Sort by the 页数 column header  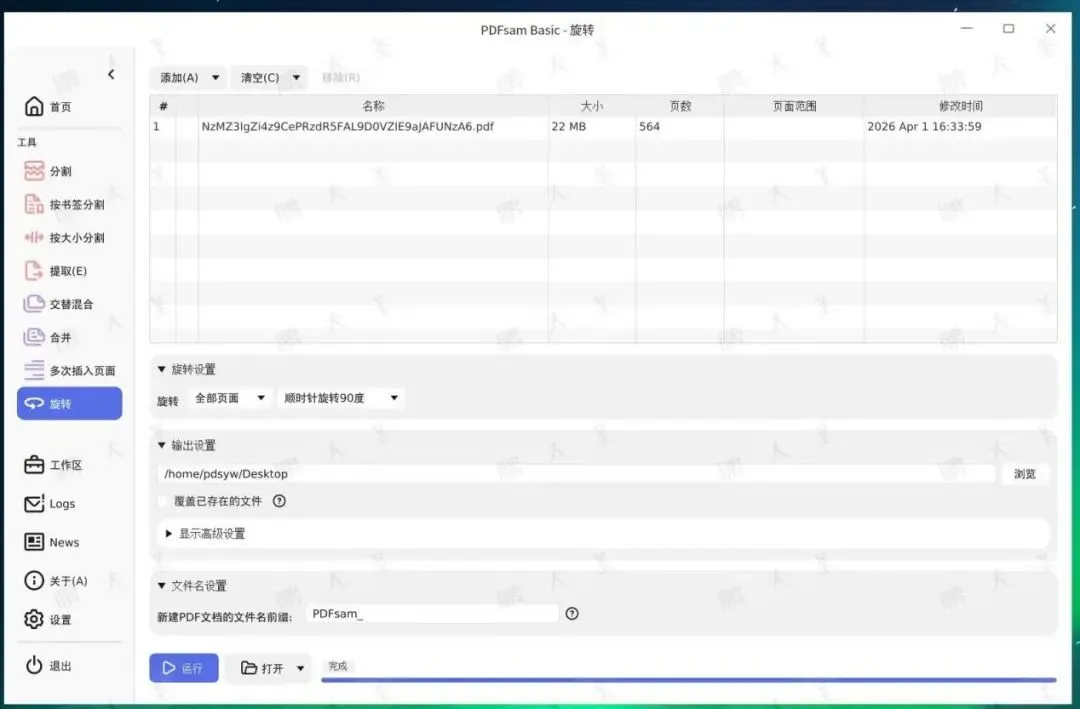click(680, 106)
